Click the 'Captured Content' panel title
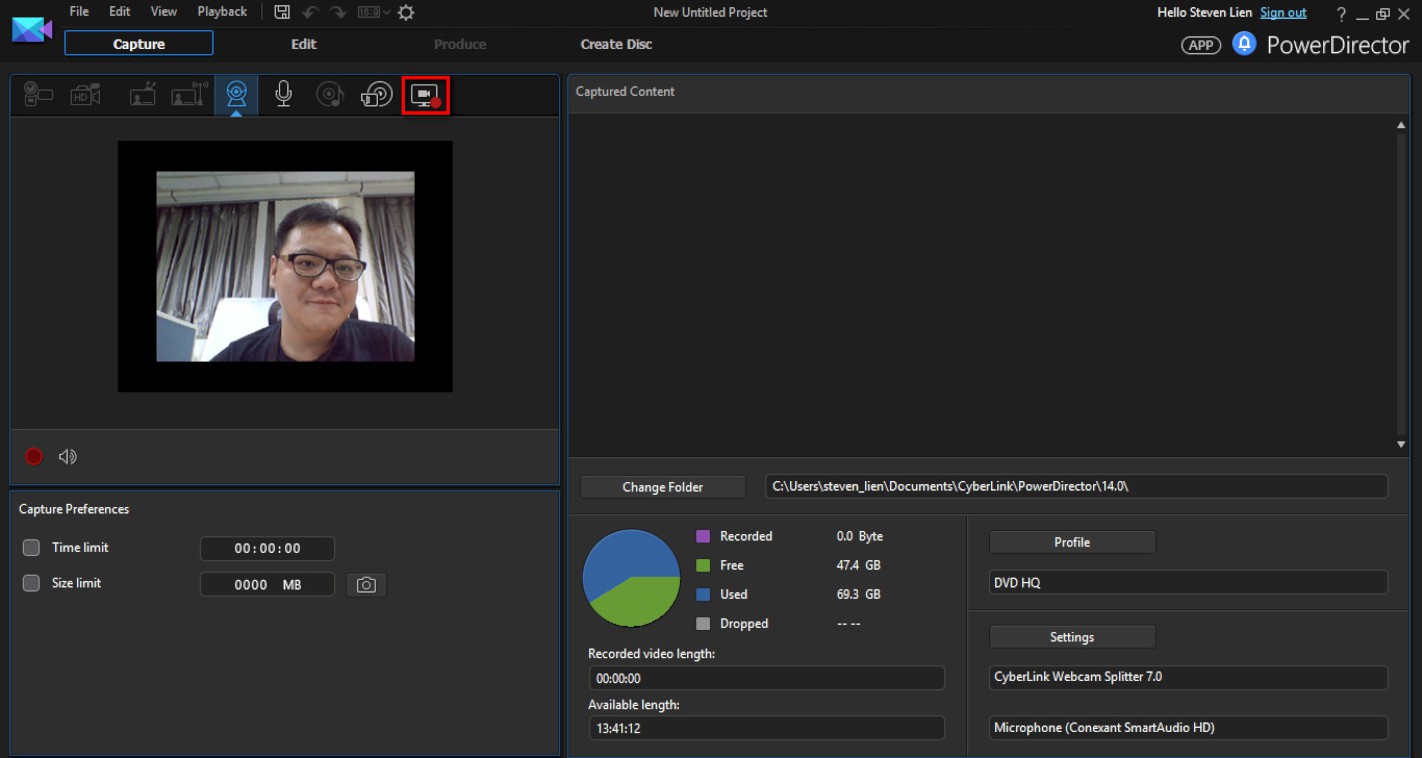The image size is (1422, 758). (x=625, y=91)
